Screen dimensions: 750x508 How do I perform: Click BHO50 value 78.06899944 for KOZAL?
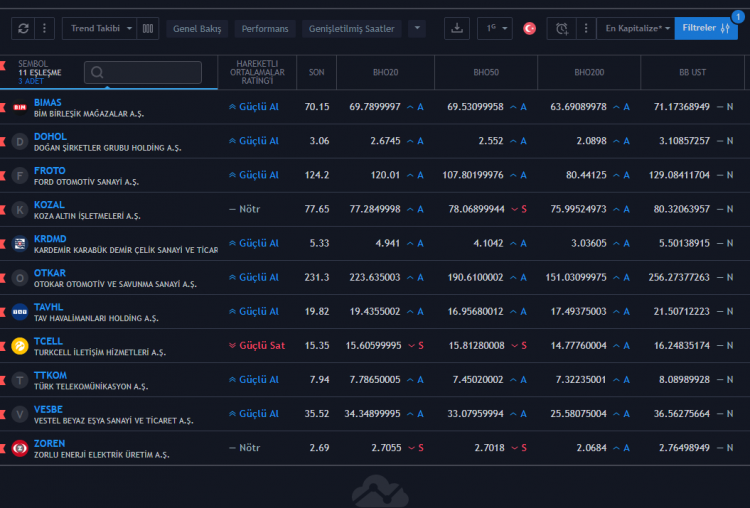coord(476,209)
